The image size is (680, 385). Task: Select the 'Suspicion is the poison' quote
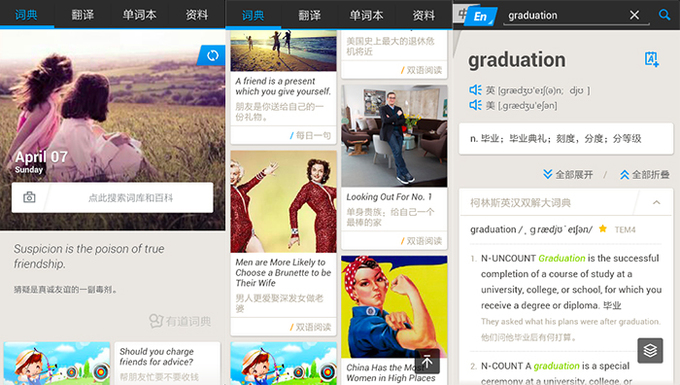coord(89,256)
